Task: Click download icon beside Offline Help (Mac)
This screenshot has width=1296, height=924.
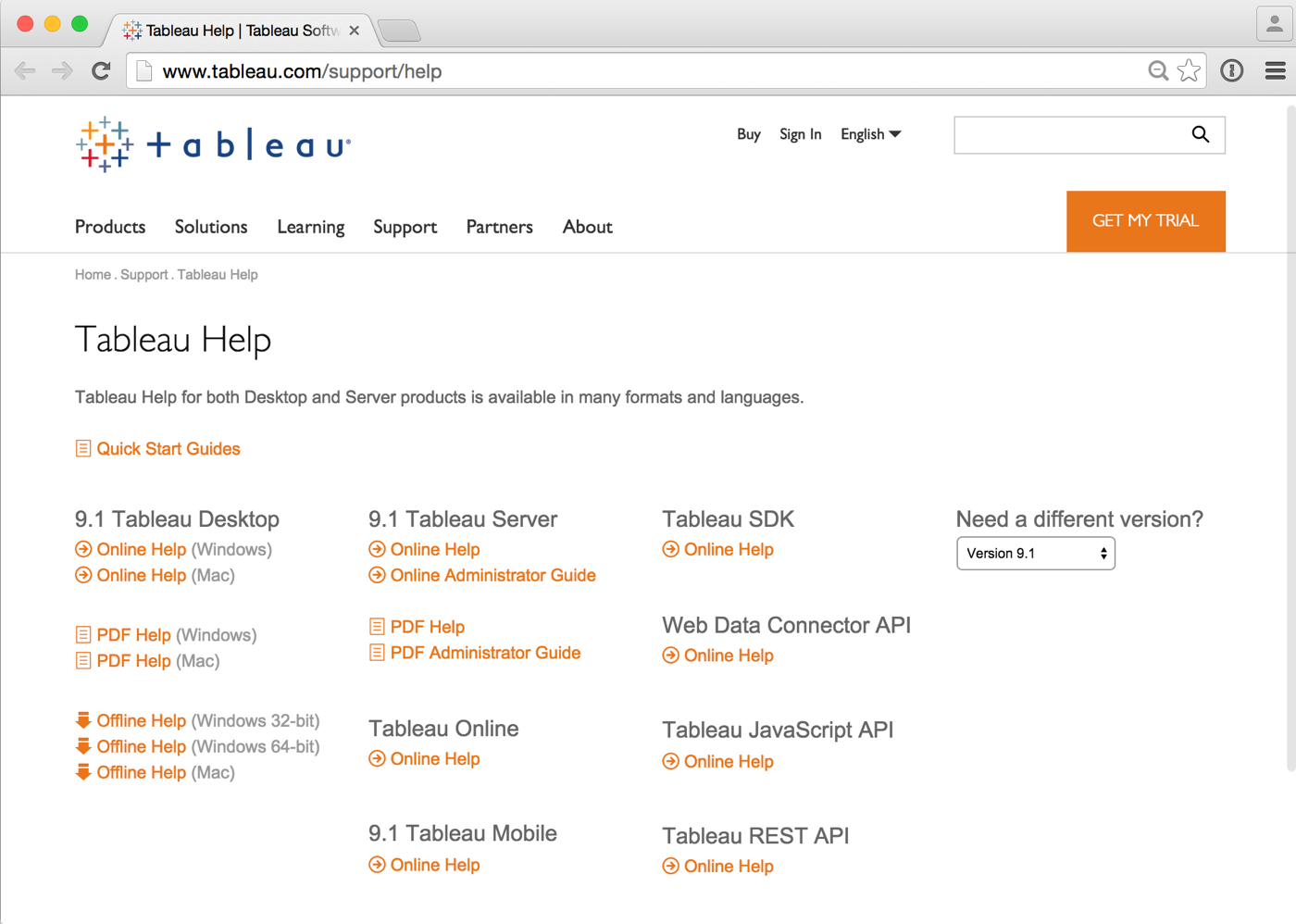Action: 83,772
